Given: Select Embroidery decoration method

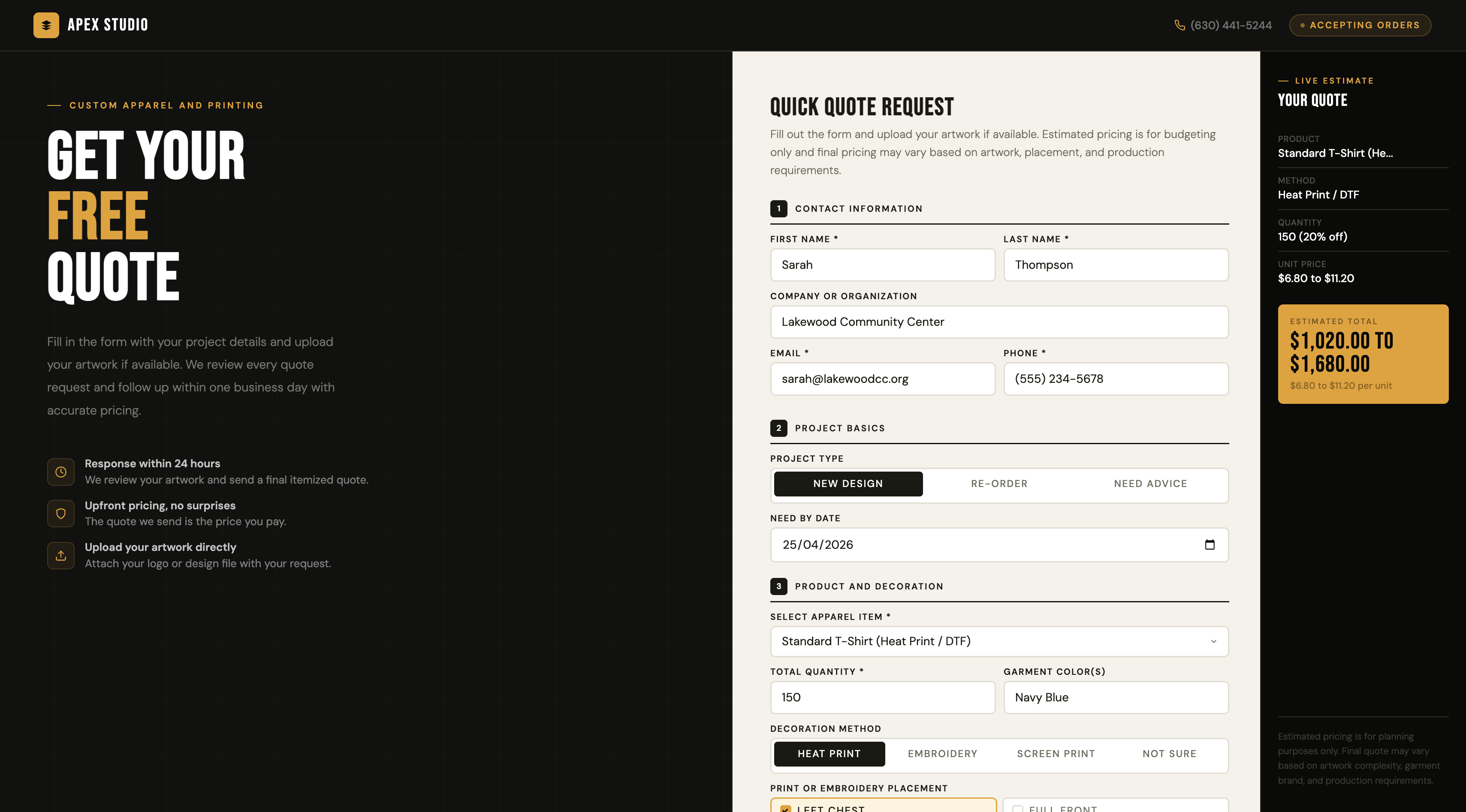Looking at the screenshot, I should pos(942,753).
